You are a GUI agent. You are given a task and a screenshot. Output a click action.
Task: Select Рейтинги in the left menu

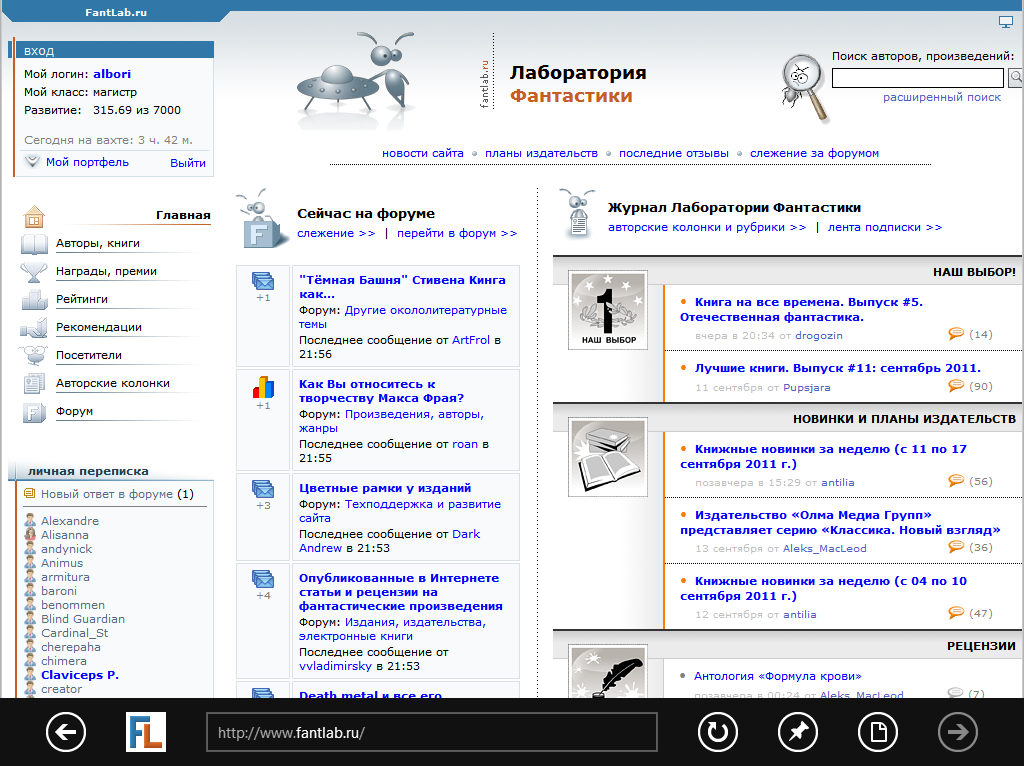coord(82,299)
